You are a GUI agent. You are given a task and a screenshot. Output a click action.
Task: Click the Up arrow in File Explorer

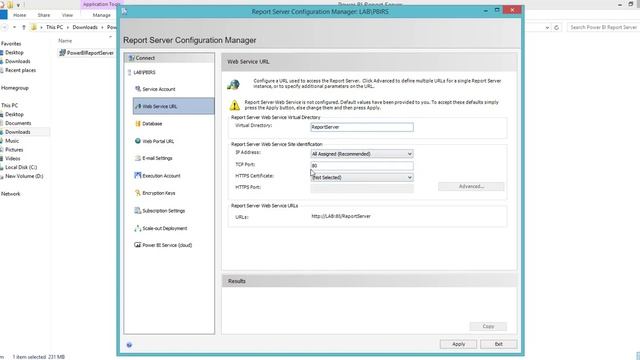point(24,27)
